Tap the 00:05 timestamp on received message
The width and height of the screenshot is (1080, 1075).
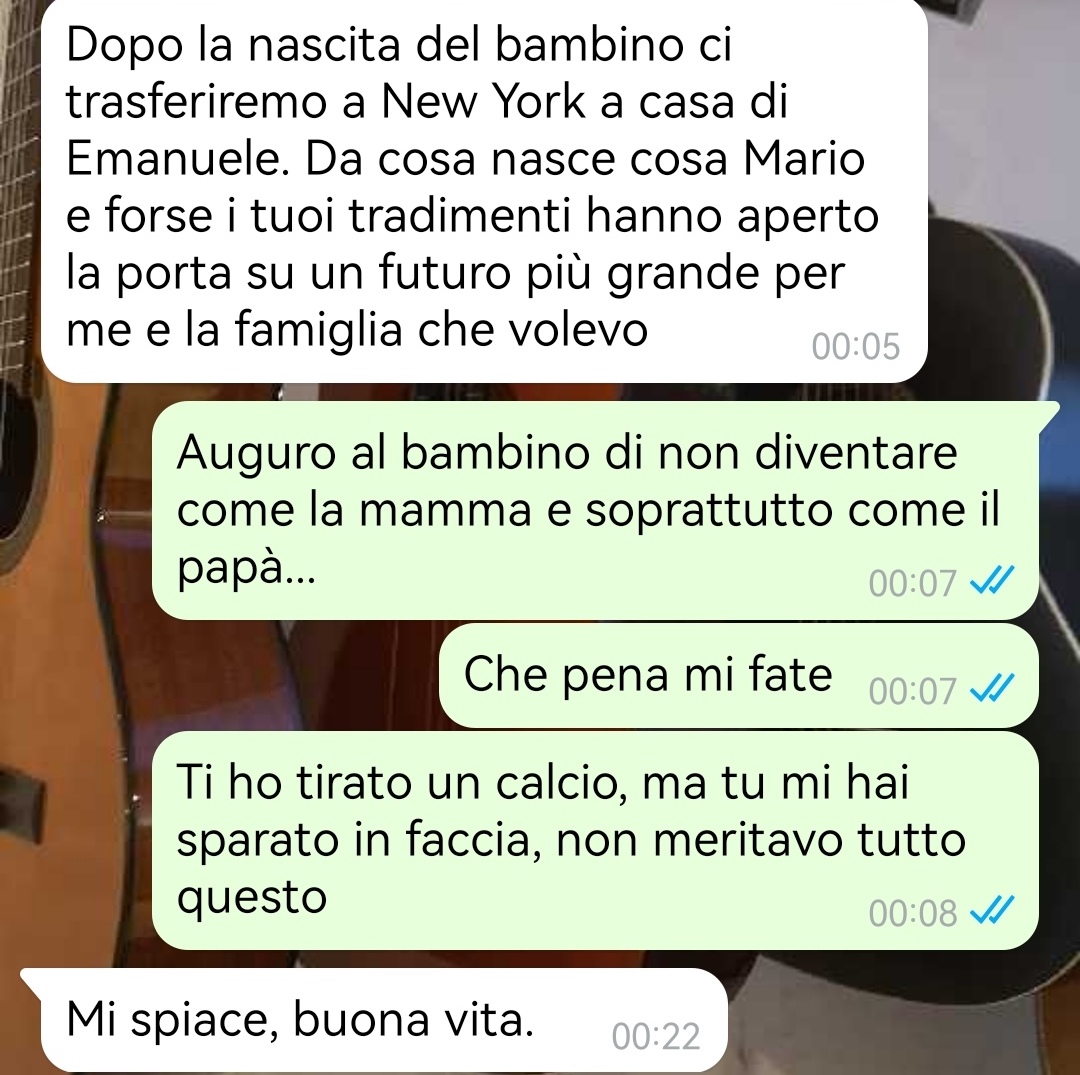pyautogui.click(x=855, y=346)
